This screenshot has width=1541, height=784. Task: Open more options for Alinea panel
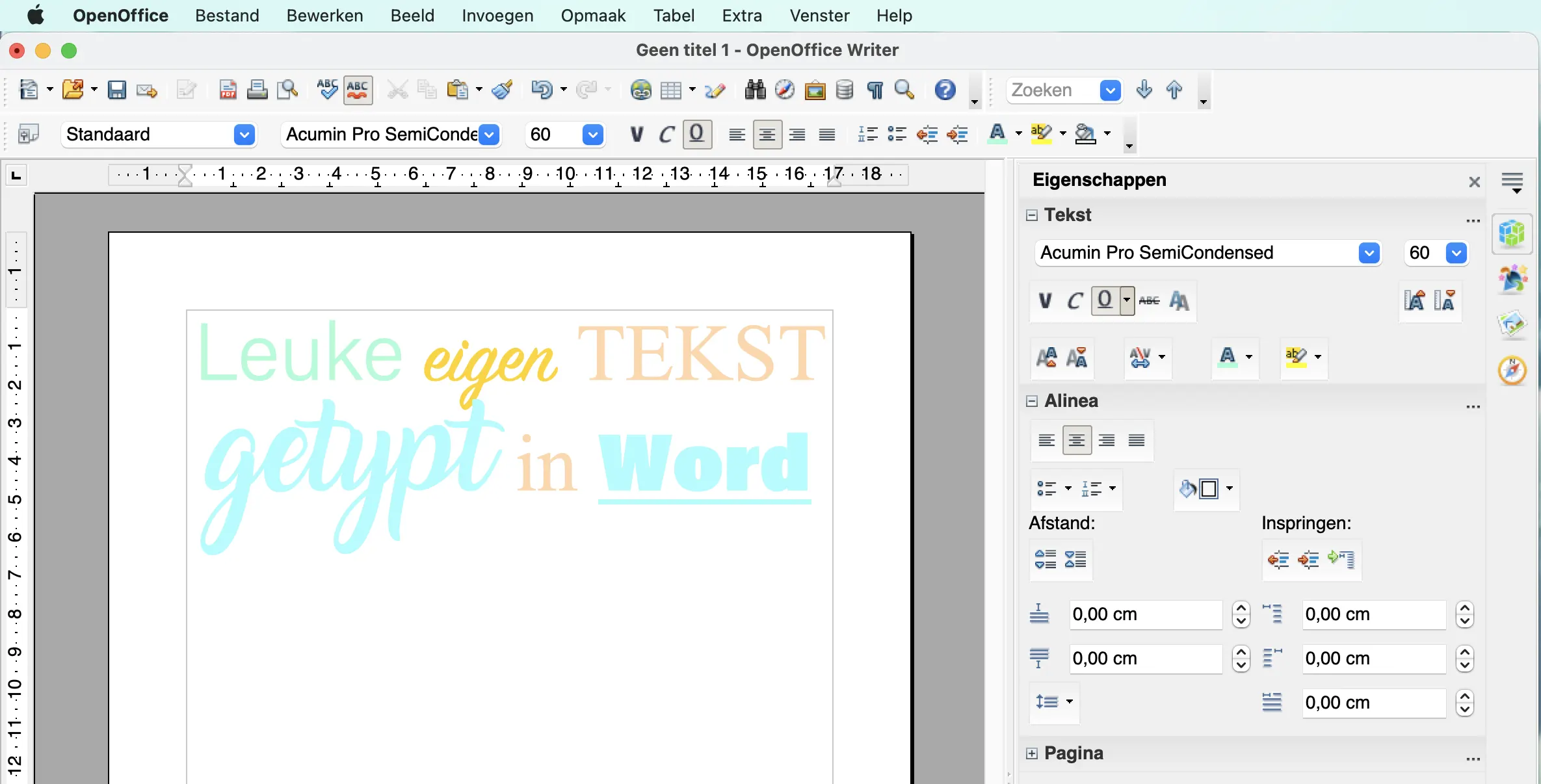tap(1473, 407)
